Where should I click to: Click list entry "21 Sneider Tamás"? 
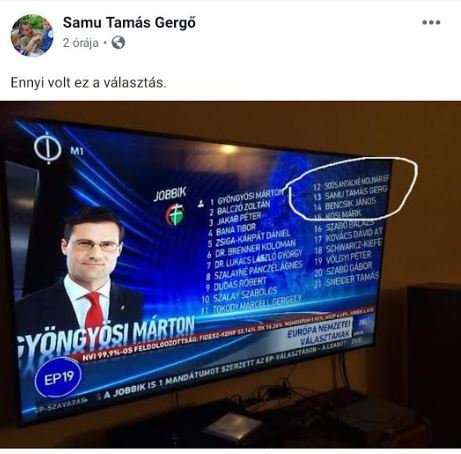point(346,280)
